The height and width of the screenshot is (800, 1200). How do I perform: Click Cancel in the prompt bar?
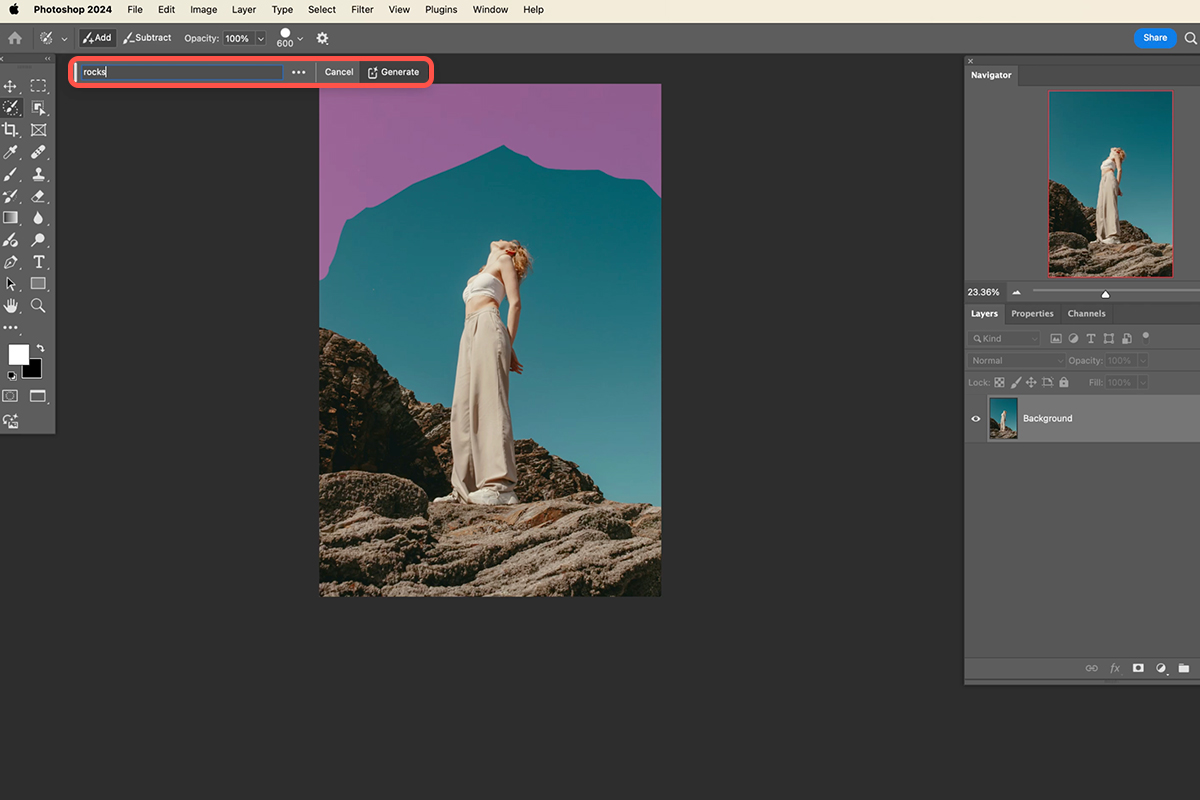coord(339,72)
